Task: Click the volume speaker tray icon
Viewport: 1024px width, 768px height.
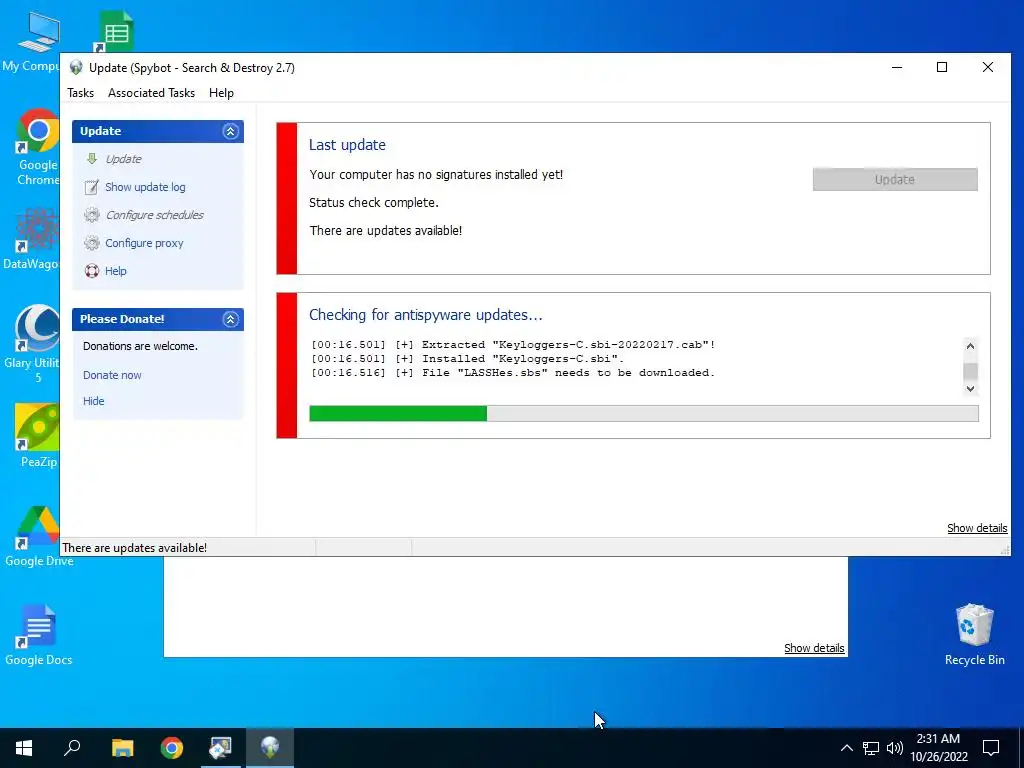Action: pos(895,748)
